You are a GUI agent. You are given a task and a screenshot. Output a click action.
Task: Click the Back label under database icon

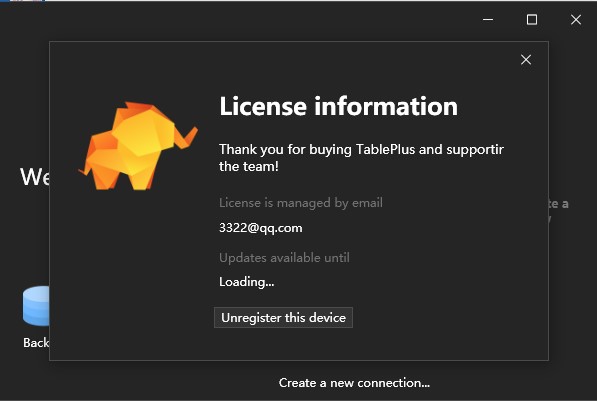tap(36, 343)
